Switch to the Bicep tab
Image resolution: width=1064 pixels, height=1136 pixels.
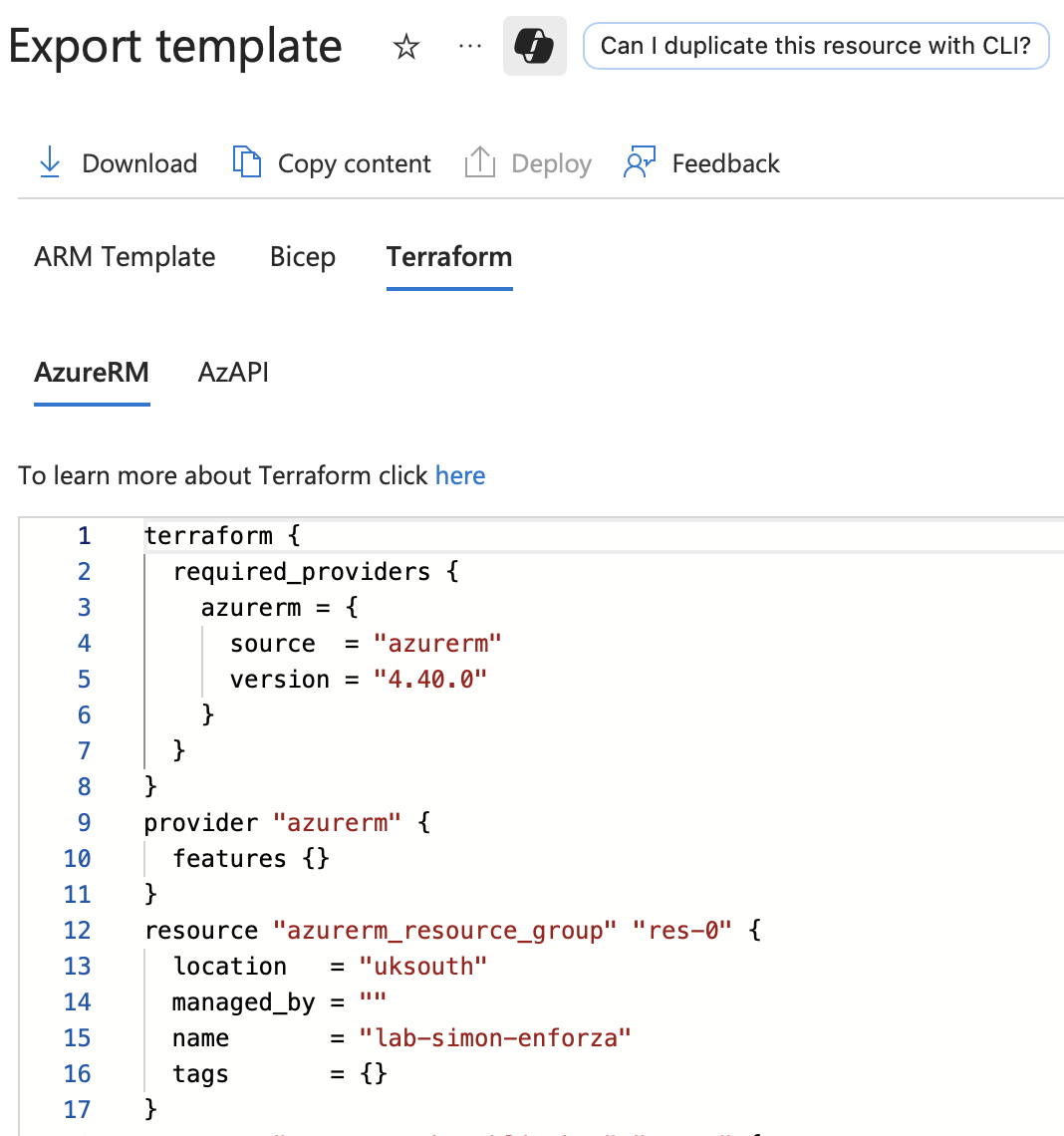click(x=302, y=257)
